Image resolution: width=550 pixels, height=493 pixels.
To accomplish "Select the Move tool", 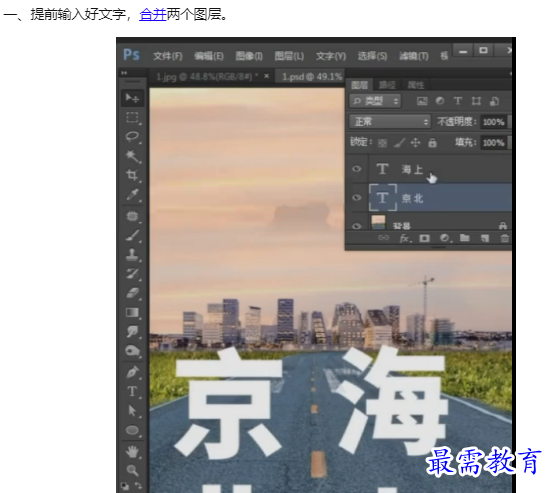I will 132,98.
